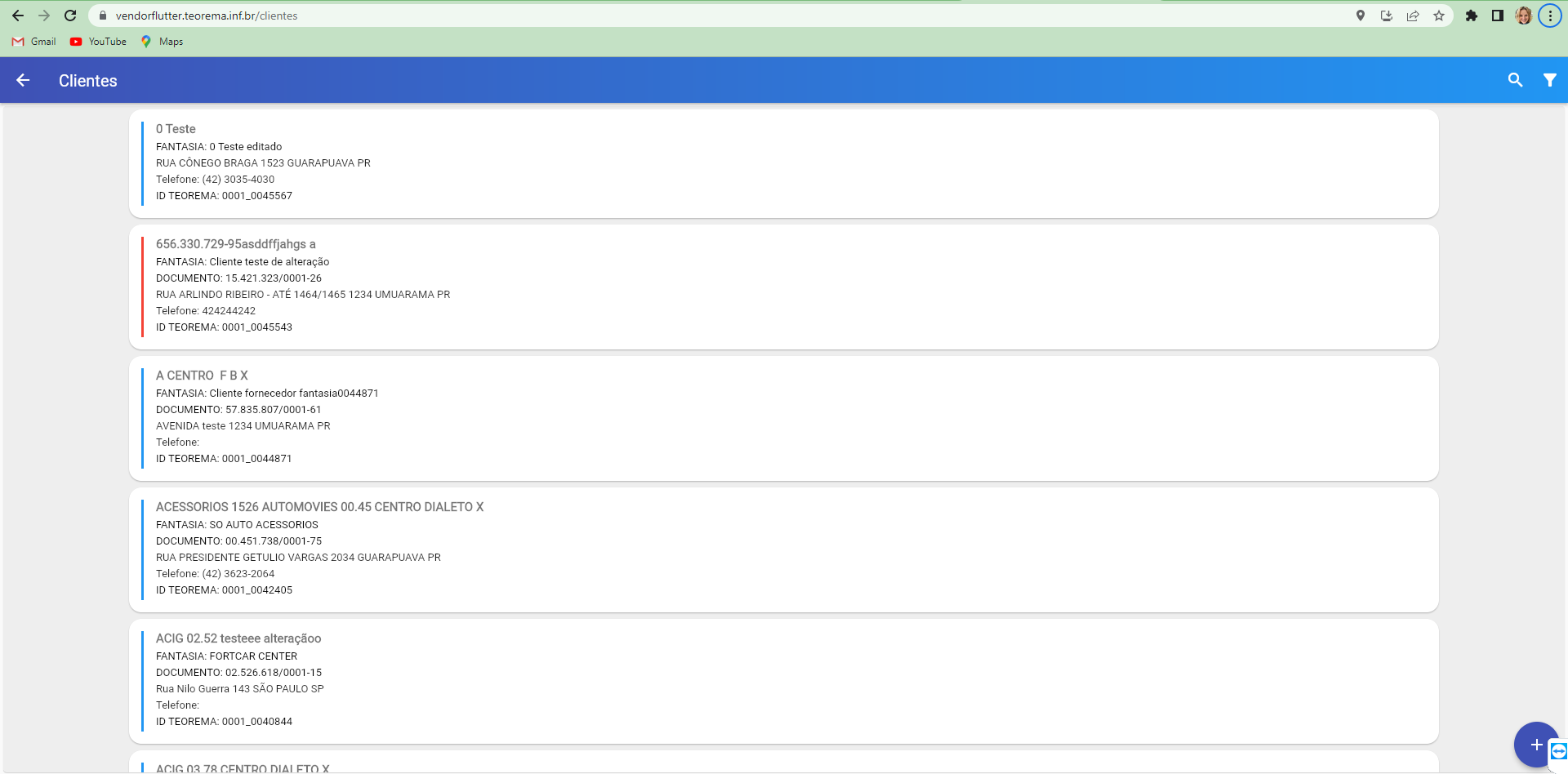Click 'Telefone: (42) 3623-2064'
The image size is (1568, 774).
click(215, 574)
